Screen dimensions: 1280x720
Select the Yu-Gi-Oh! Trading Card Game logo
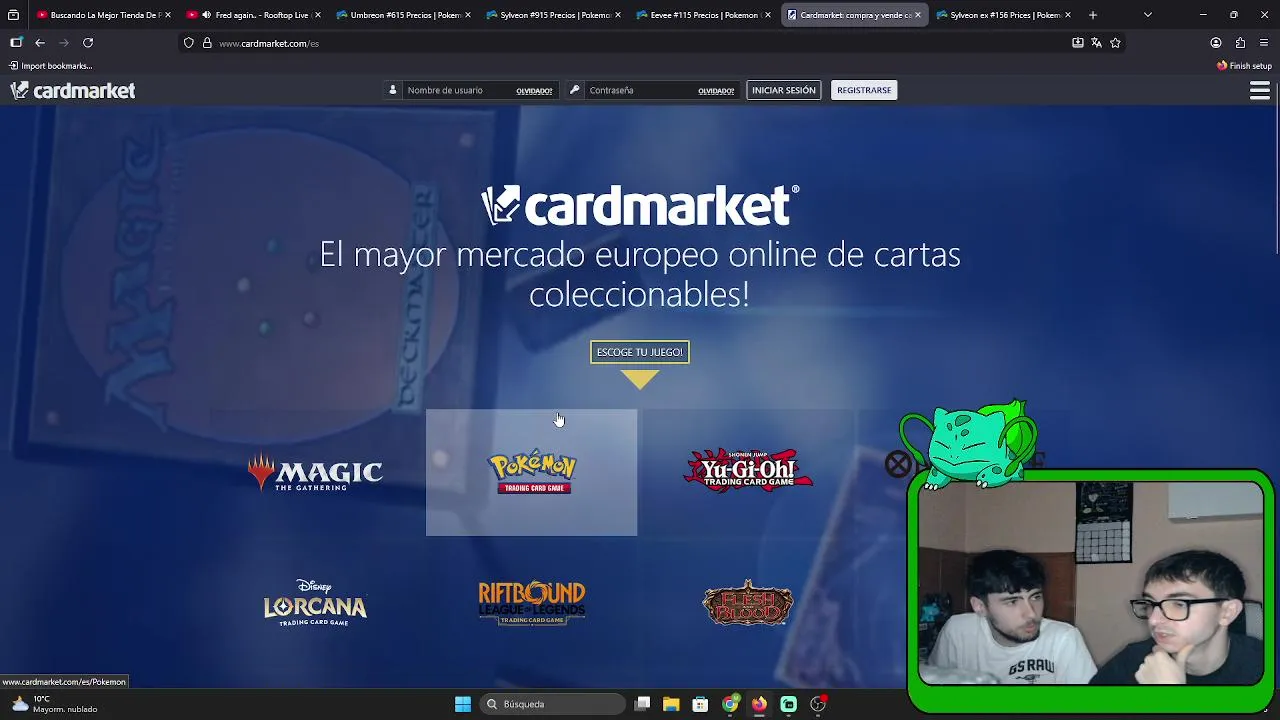click(748, 470)
